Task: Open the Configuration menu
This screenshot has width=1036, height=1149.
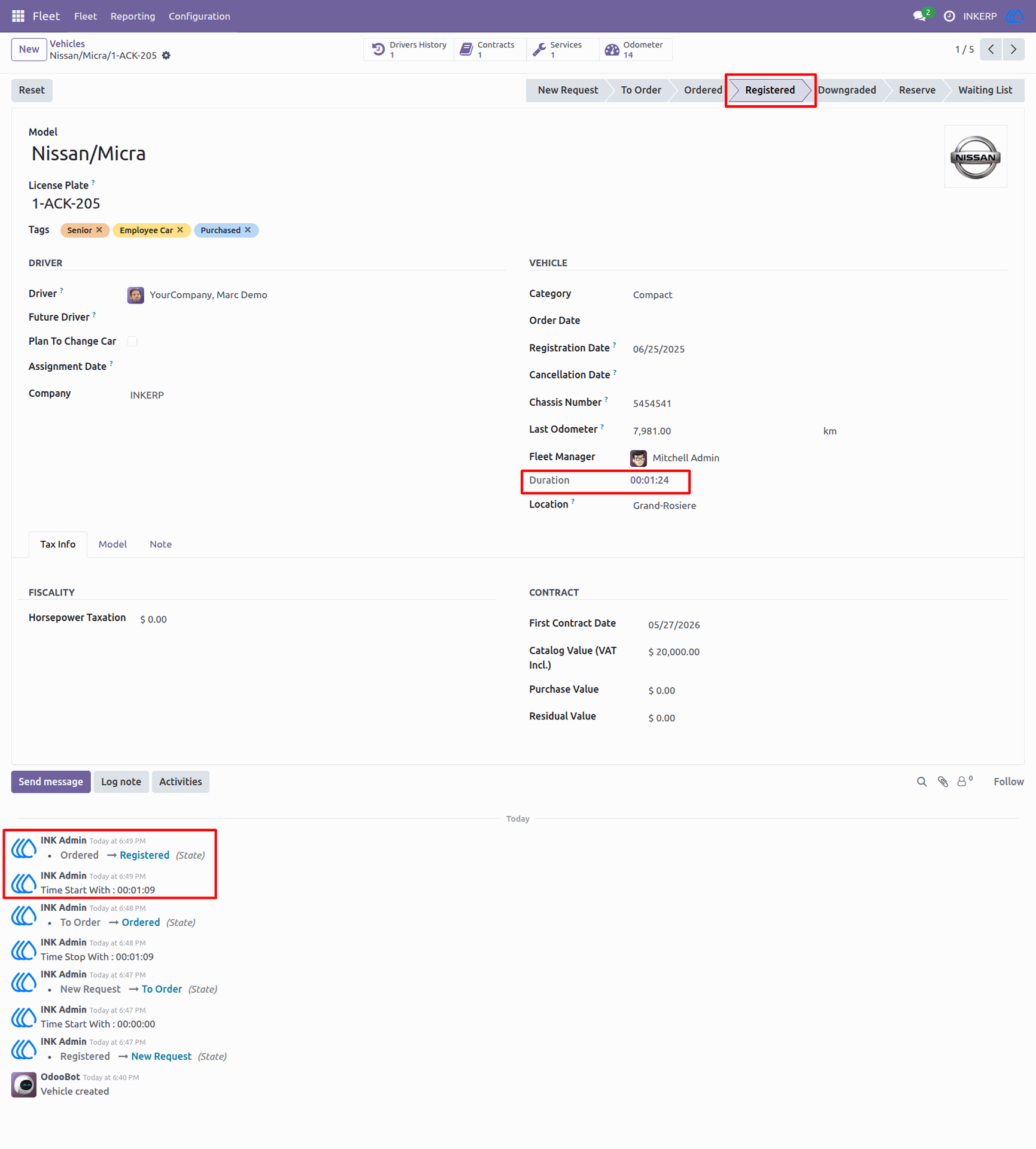Action: point(199,16)
